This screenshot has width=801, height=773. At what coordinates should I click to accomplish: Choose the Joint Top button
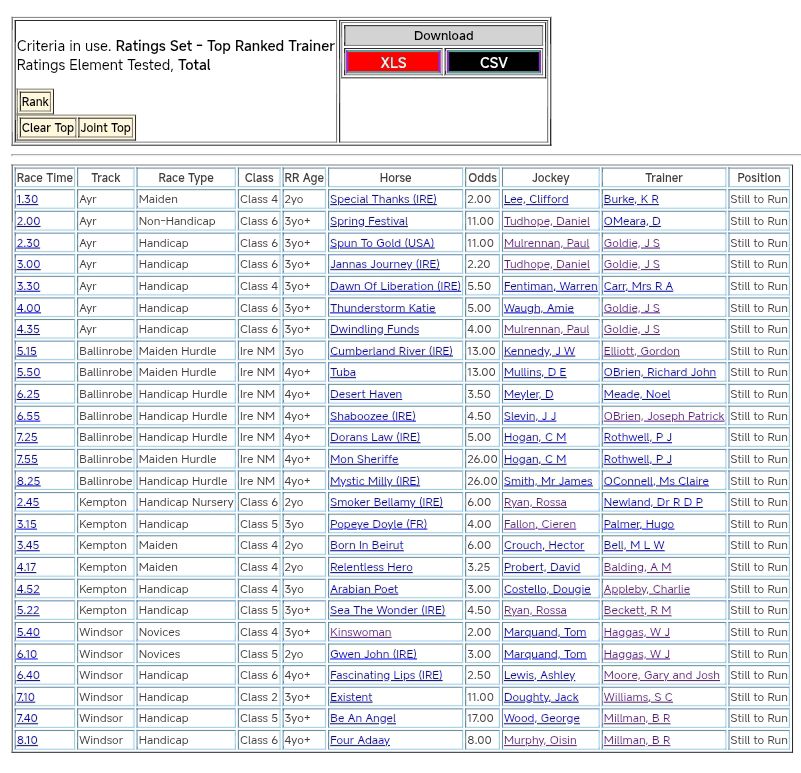[106, 128]
